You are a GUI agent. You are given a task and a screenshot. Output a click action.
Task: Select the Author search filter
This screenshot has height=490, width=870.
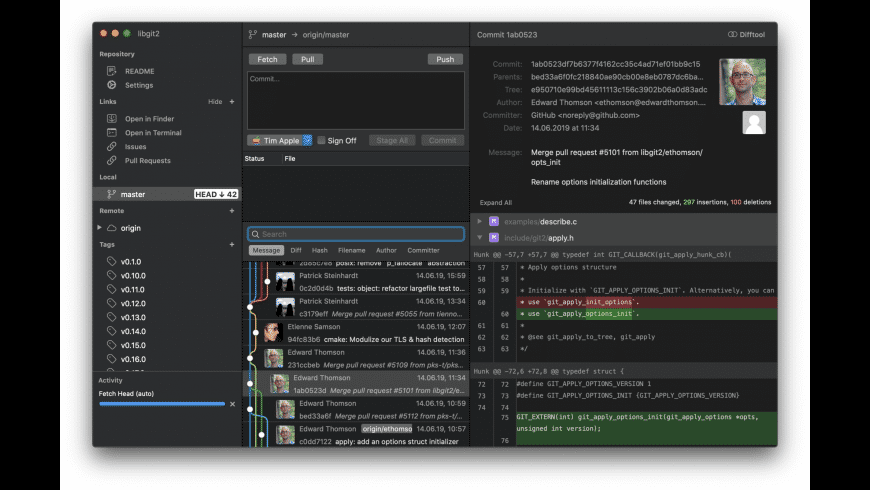point(386,250)
